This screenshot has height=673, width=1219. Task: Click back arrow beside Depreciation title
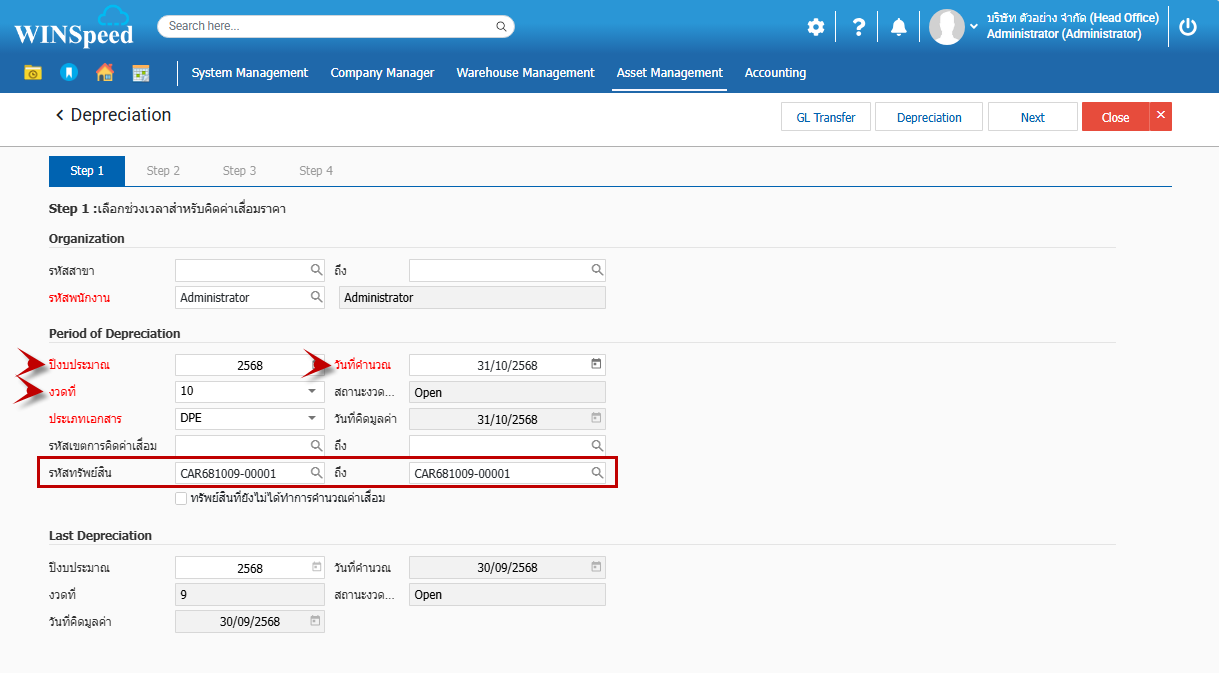click(59, 116)
